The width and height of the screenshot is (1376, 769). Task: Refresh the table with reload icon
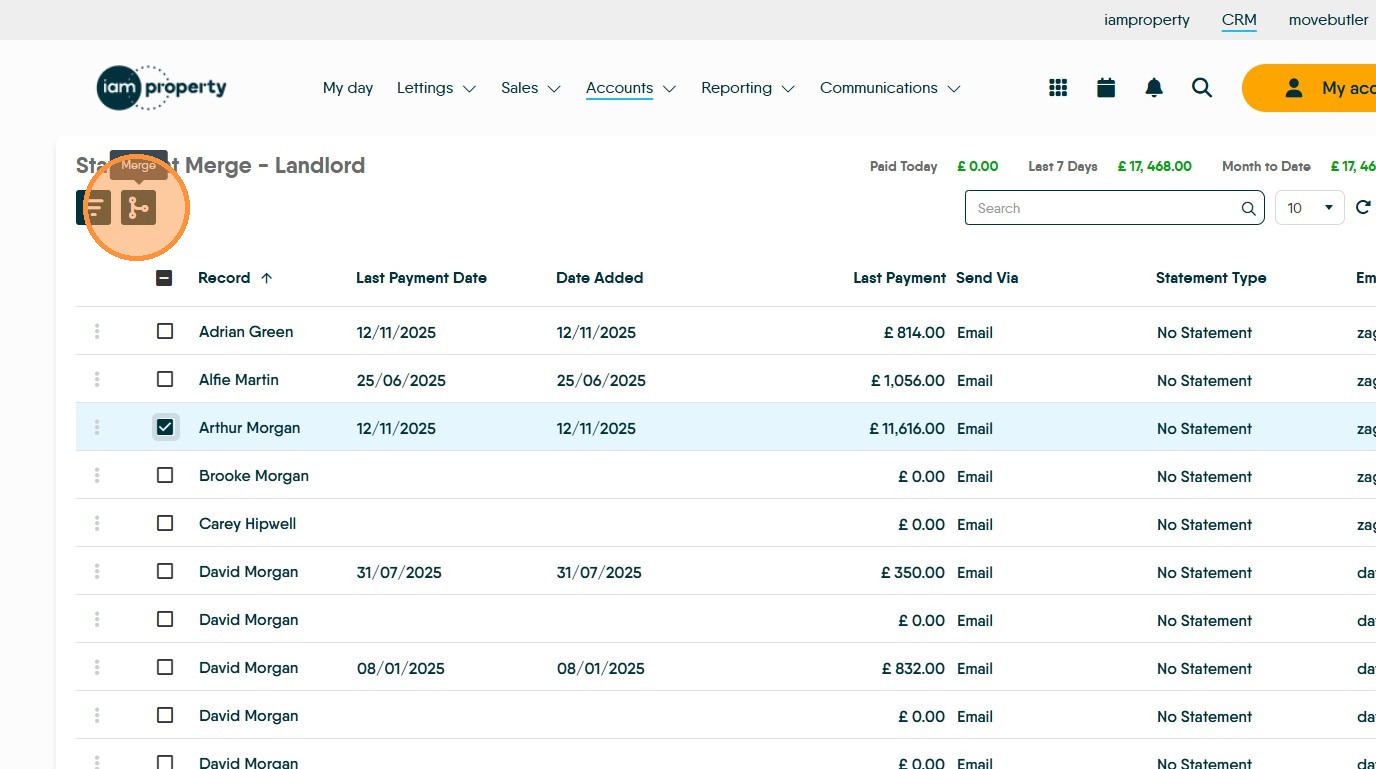[x=1362, y=208]
